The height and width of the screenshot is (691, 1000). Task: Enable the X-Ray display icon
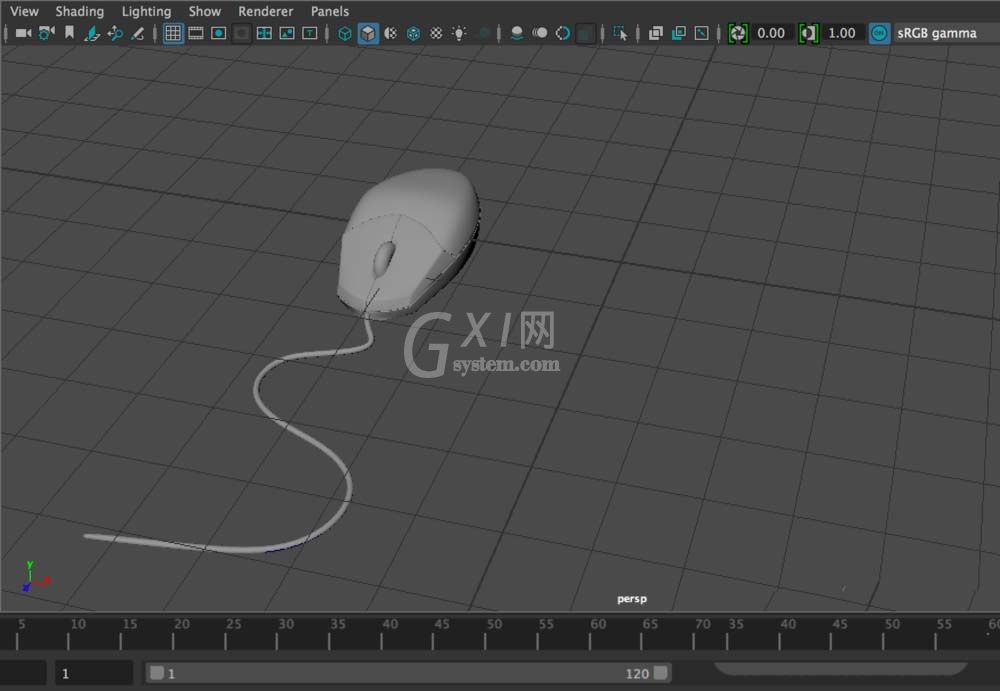(x=656, y=33)
